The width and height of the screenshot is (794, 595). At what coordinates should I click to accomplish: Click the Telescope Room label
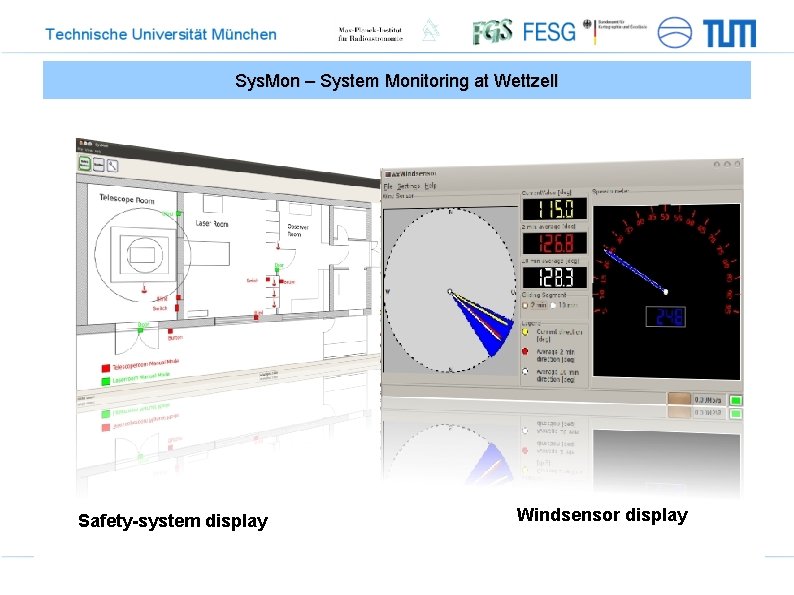pos(127,199)
